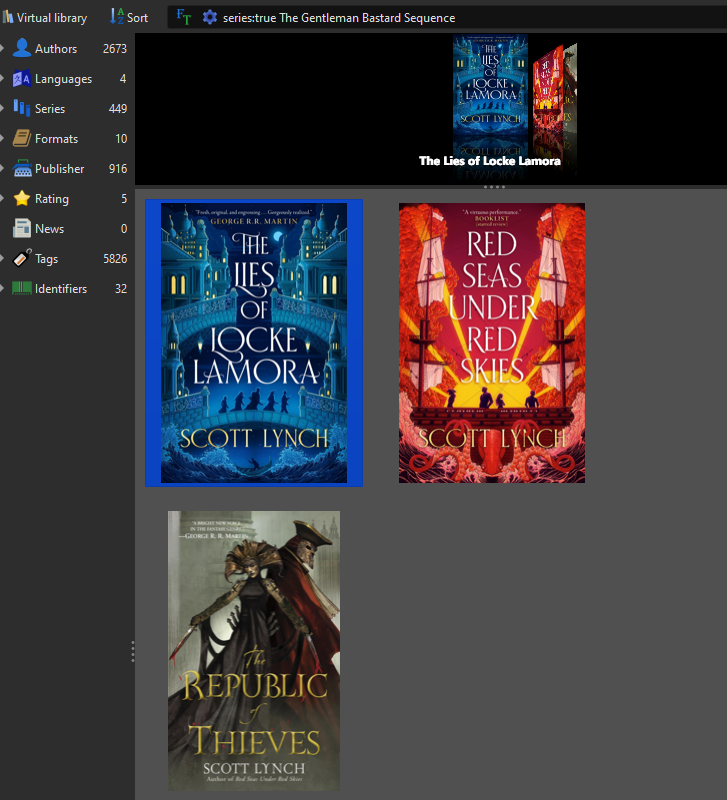Click the Rating star icon
727x800 pixels.
[x=22, y=198]
